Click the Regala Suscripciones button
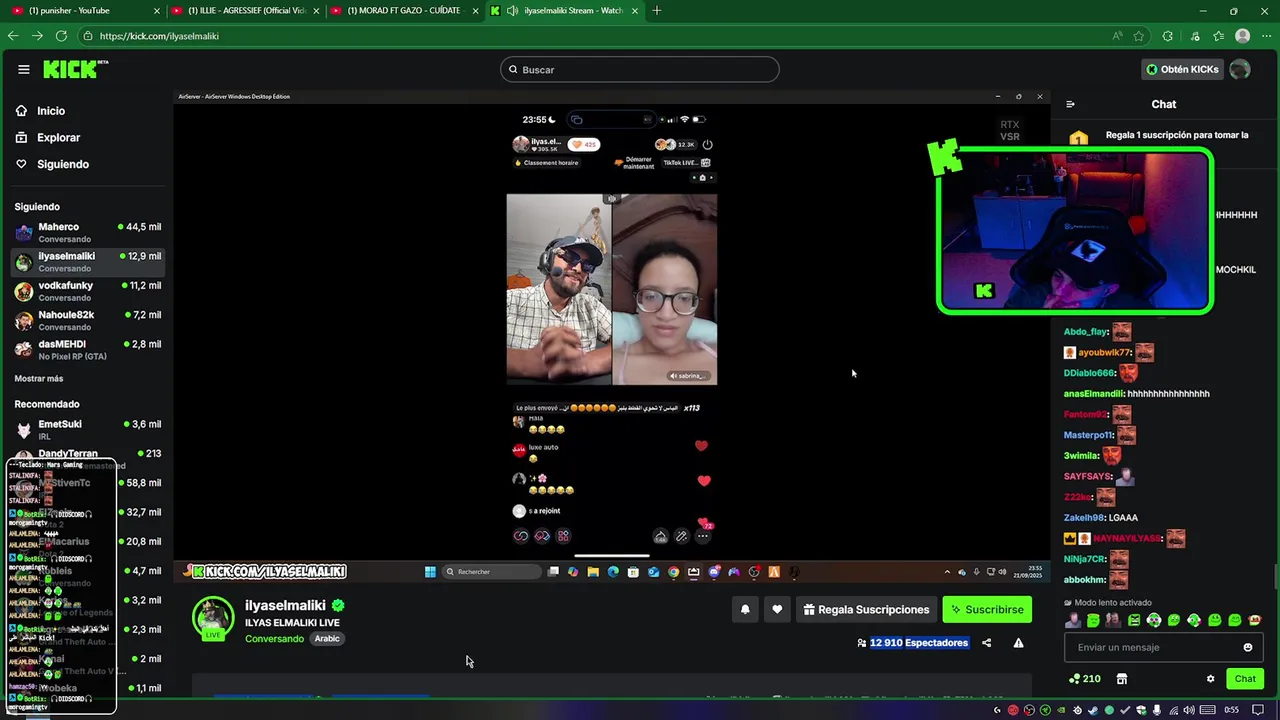Screen dimensions: 1280x720 [866, 609]
